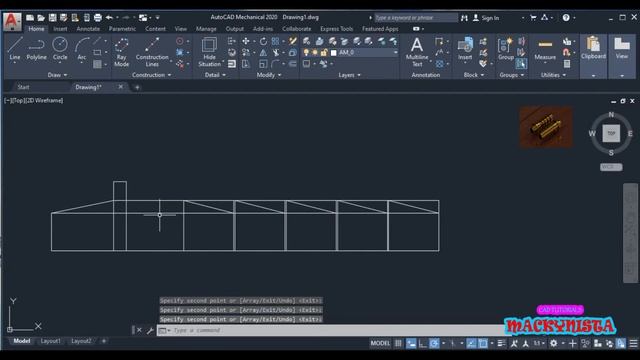Select the Circle tool
The width and height of the screenshot is (640, 360).
click(60, 49)
